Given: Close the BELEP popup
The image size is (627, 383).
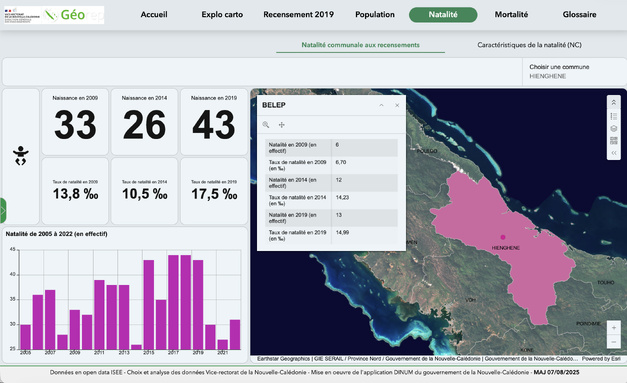Looking at the screenshot, I should tap(397, 105).
